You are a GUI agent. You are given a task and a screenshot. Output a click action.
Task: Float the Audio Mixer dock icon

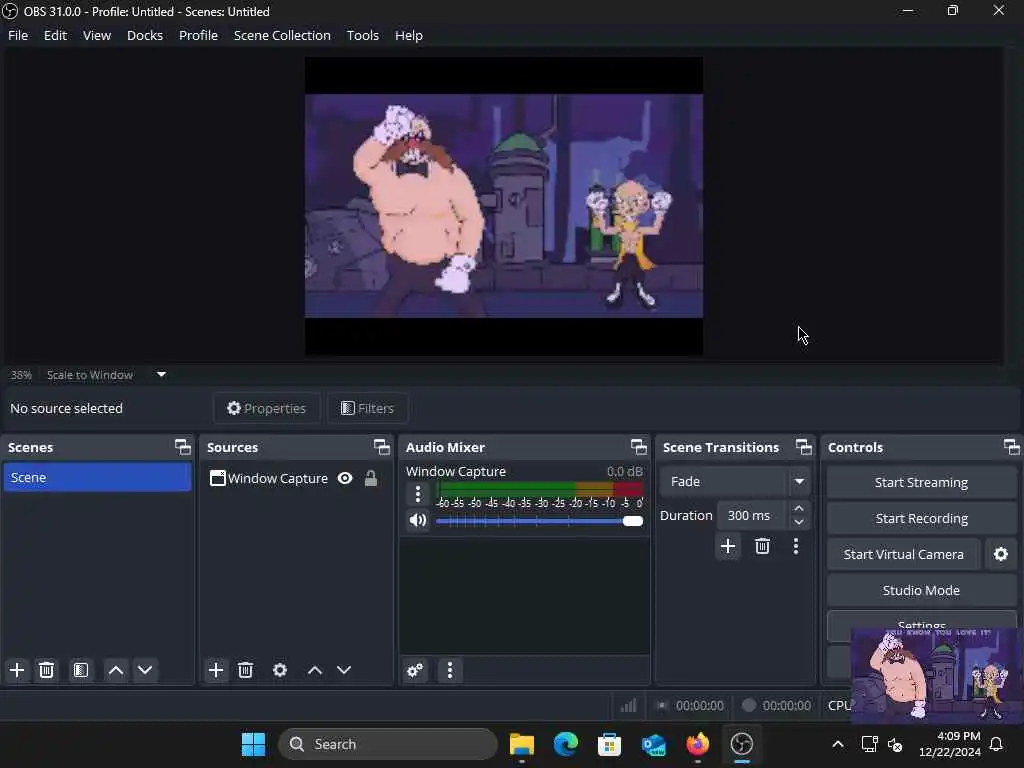[x=639, y=447]
